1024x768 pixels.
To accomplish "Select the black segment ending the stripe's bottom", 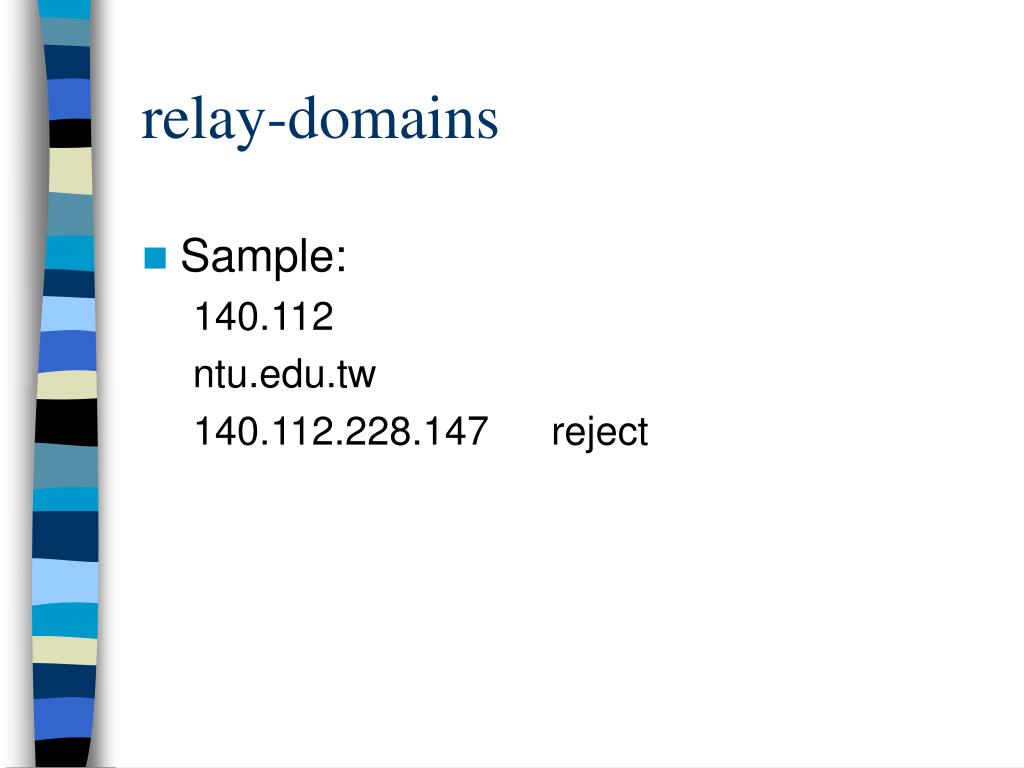I will pos(63,753).
